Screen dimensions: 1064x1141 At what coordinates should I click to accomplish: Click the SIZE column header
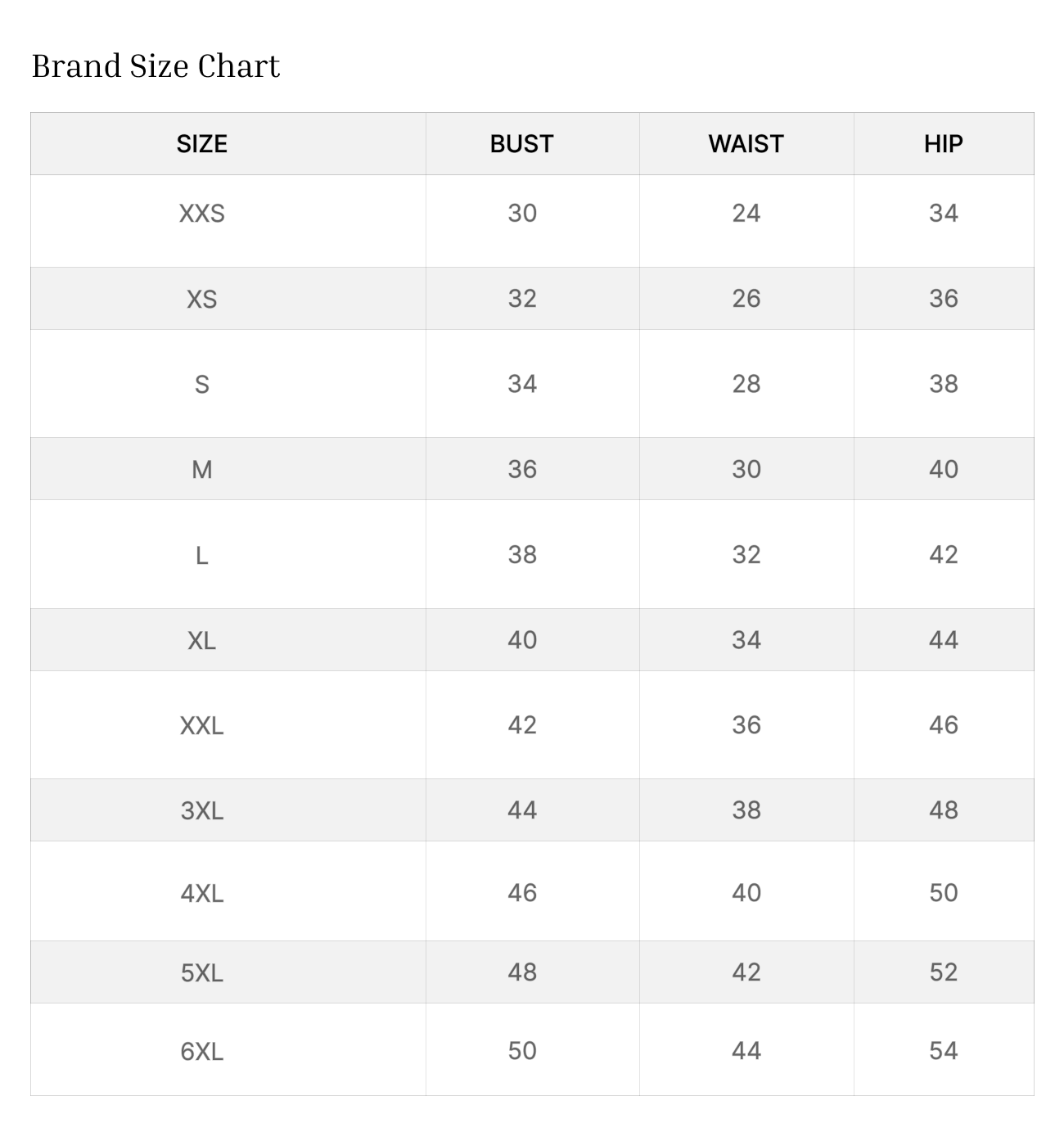pyautogui.click(x=201, y=144)
